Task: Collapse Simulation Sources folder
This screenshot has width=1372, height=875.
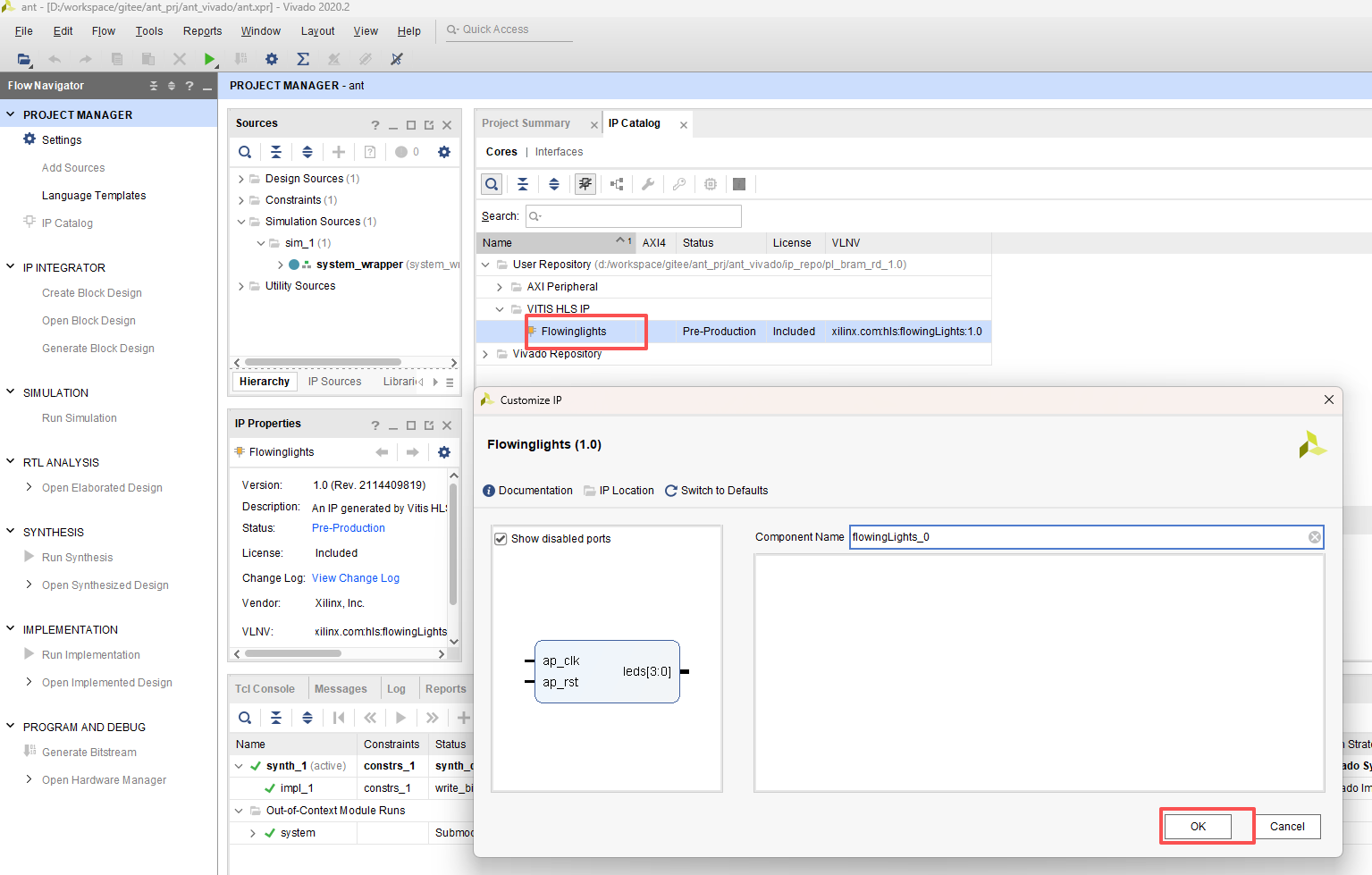Action: [x=241, y=222]
